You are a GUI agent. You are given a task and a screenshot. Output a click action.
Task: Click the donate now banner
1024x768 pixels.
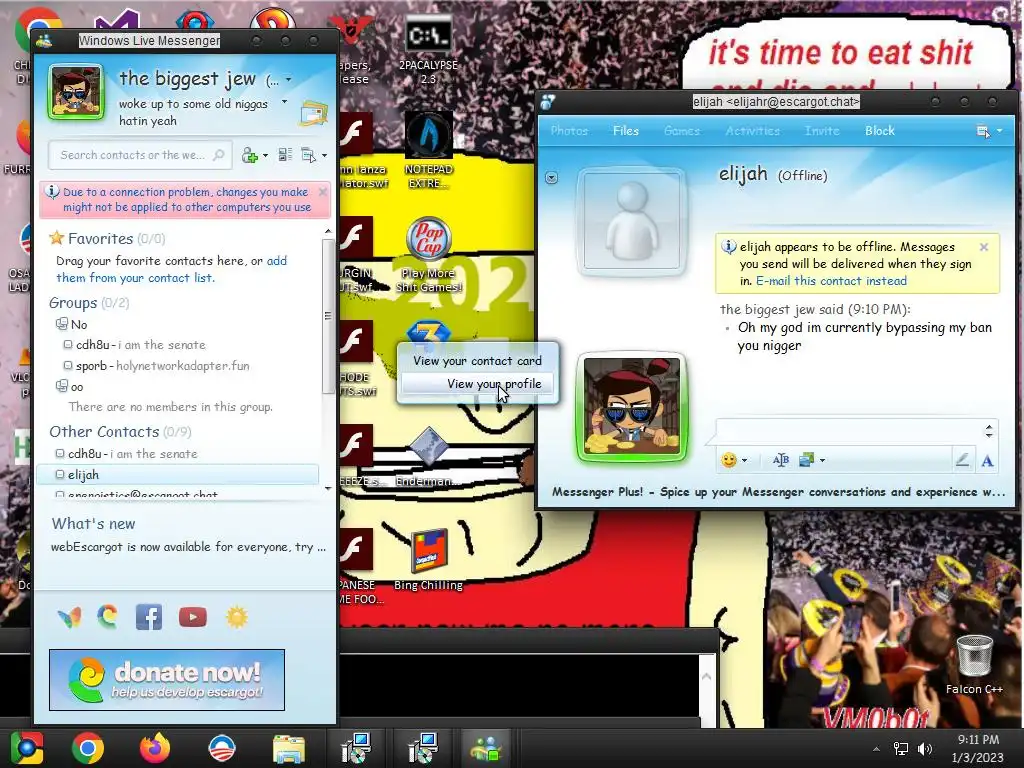click(x=167, y=680)
